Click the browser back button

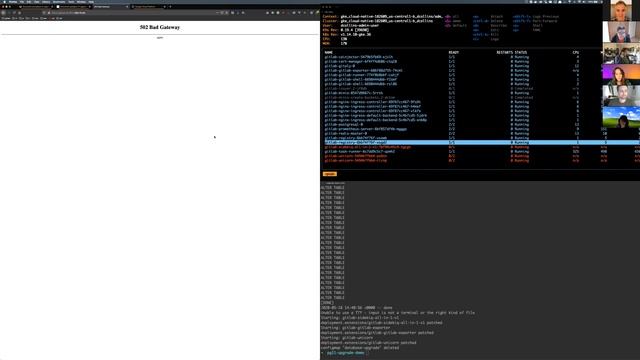tap(4, 13)
